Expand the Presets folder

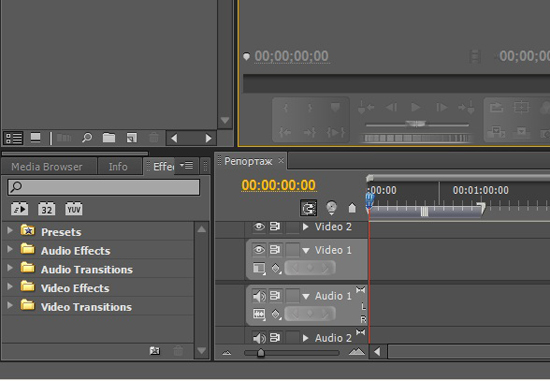pyautogui.click(x=10, y=230)
